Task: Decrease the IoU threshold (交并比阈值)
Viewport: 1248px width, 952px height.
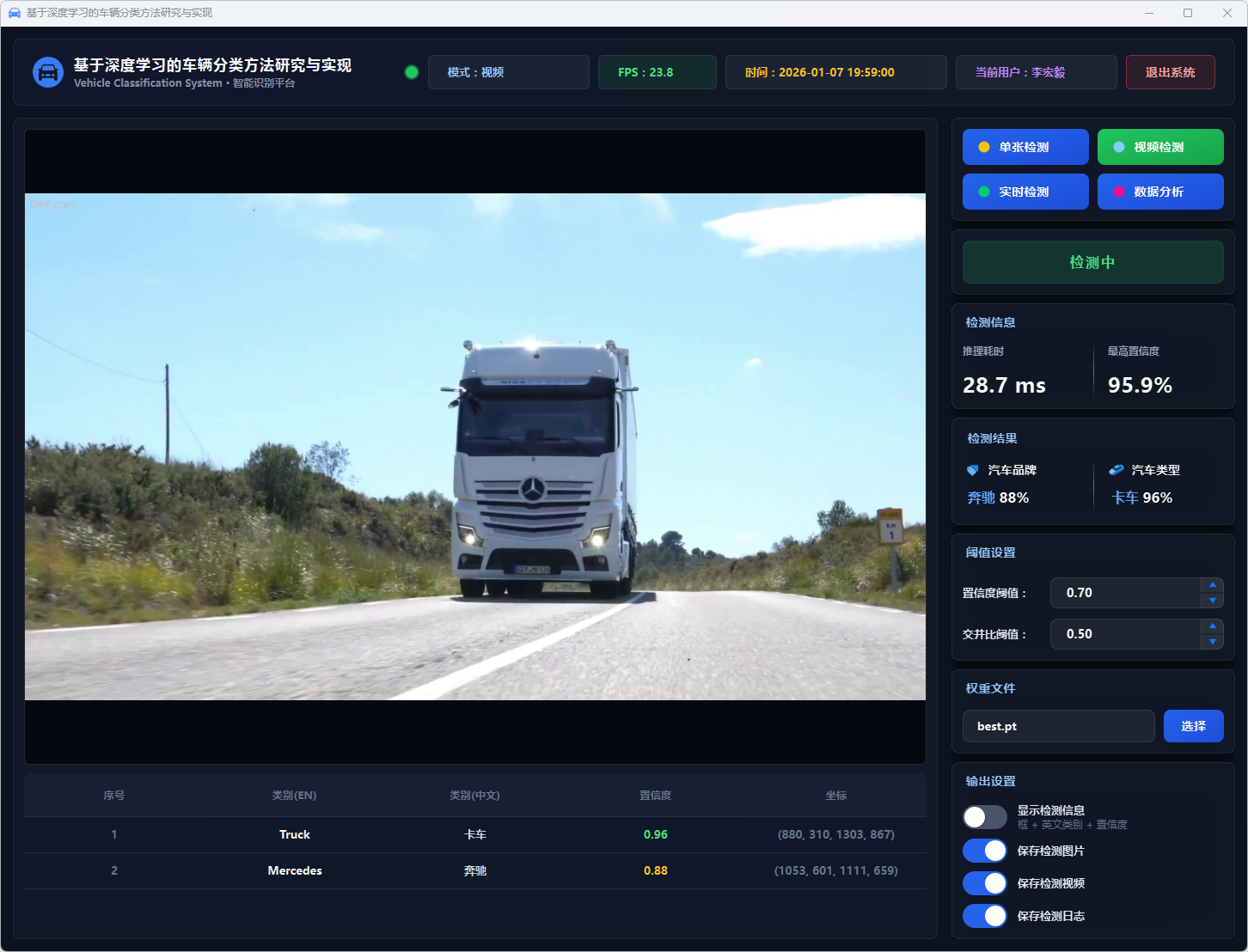Action: pos(1213,642)
